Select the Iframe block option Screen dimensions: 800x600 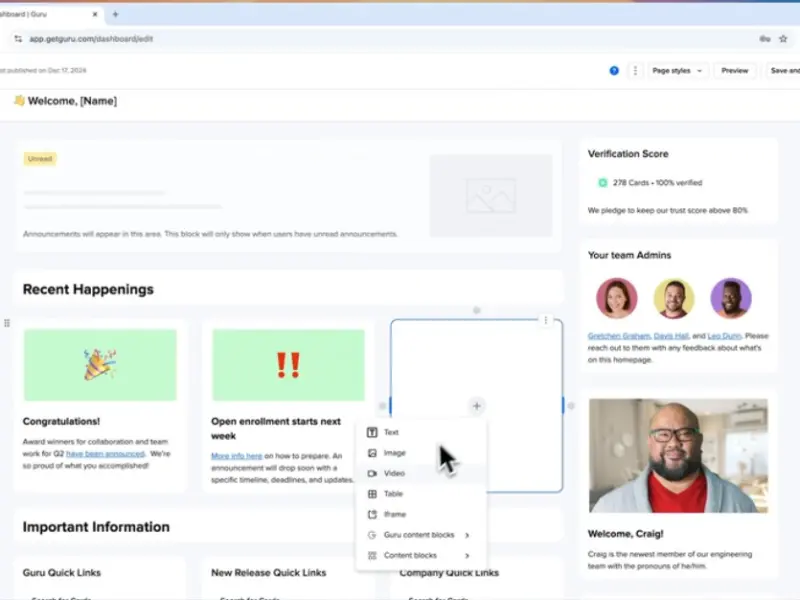point(421,514)
